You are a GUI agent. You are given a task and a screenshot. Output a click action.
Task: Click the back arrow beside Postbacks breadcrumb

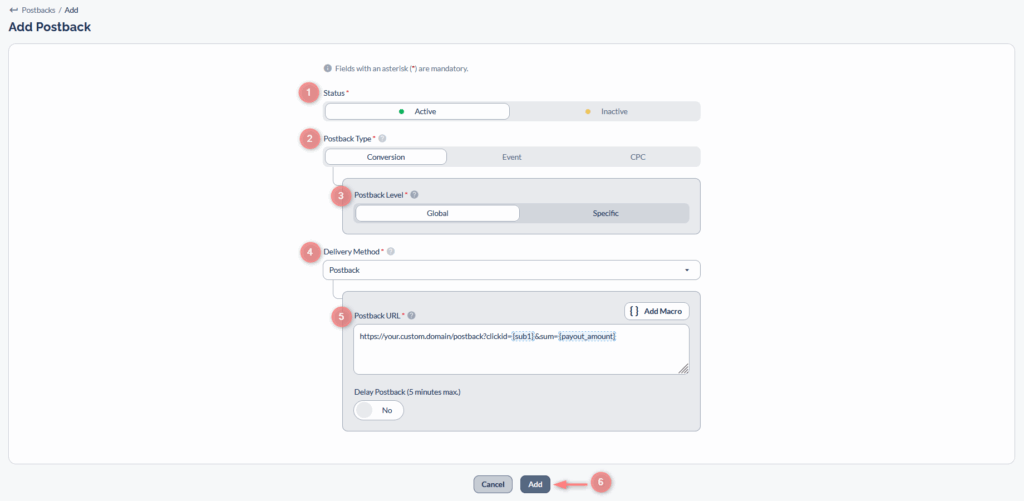[12, 10]
